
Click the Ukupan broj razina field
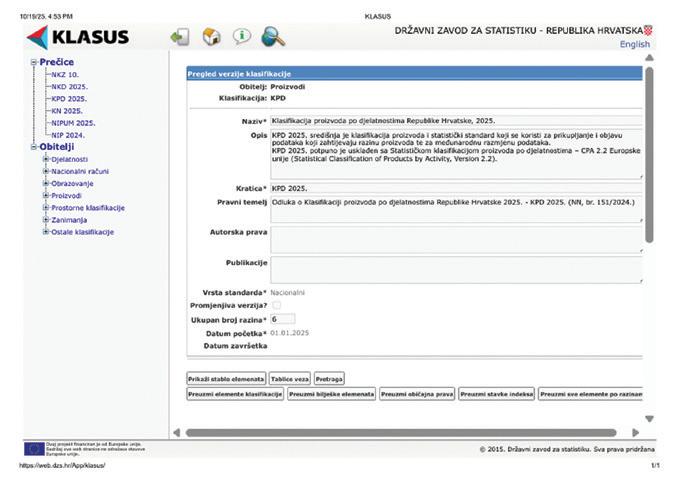tap(283, 319)
